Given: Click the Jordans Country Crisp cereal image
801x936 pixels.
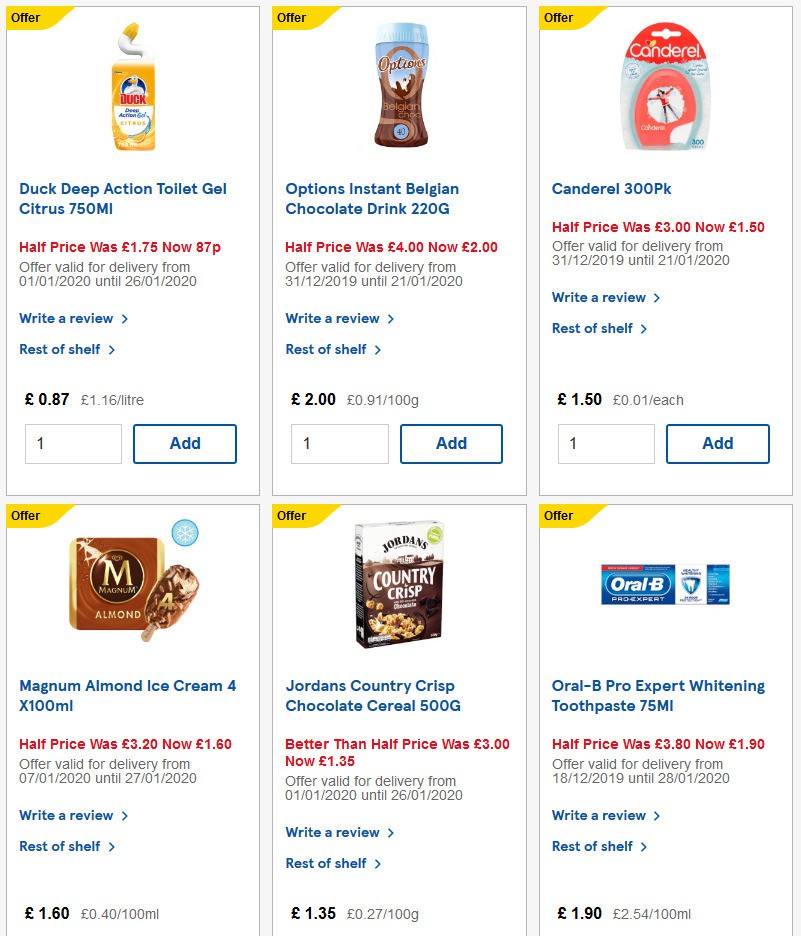Looking at the screenshot, I should coord(399,584).
